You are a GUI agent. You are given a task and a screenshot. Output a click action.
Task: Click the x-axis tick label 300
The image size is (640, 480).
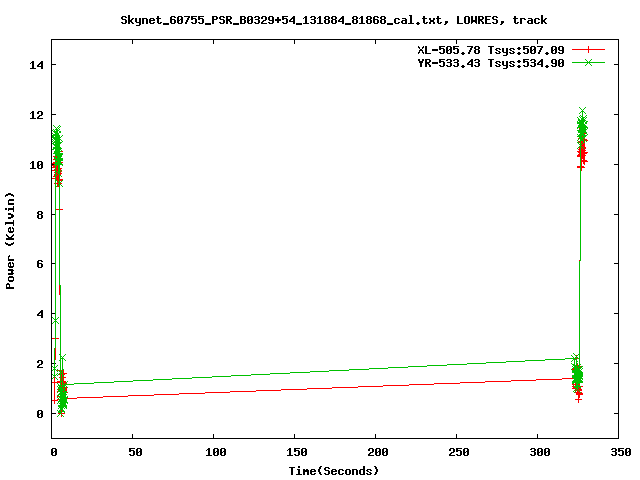tap(540, 452)
